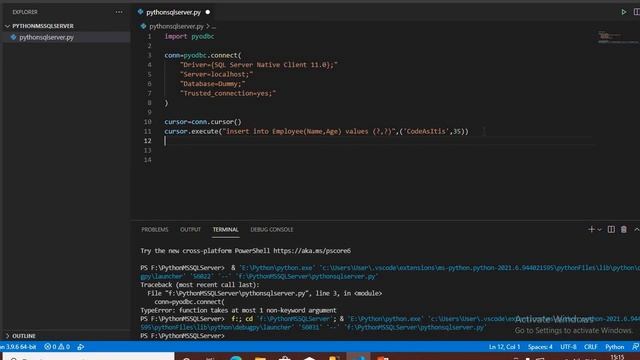The image size is (640, 360).
Task: Click the 'Database=Dummy;' string
Action: tap(213, 84)
